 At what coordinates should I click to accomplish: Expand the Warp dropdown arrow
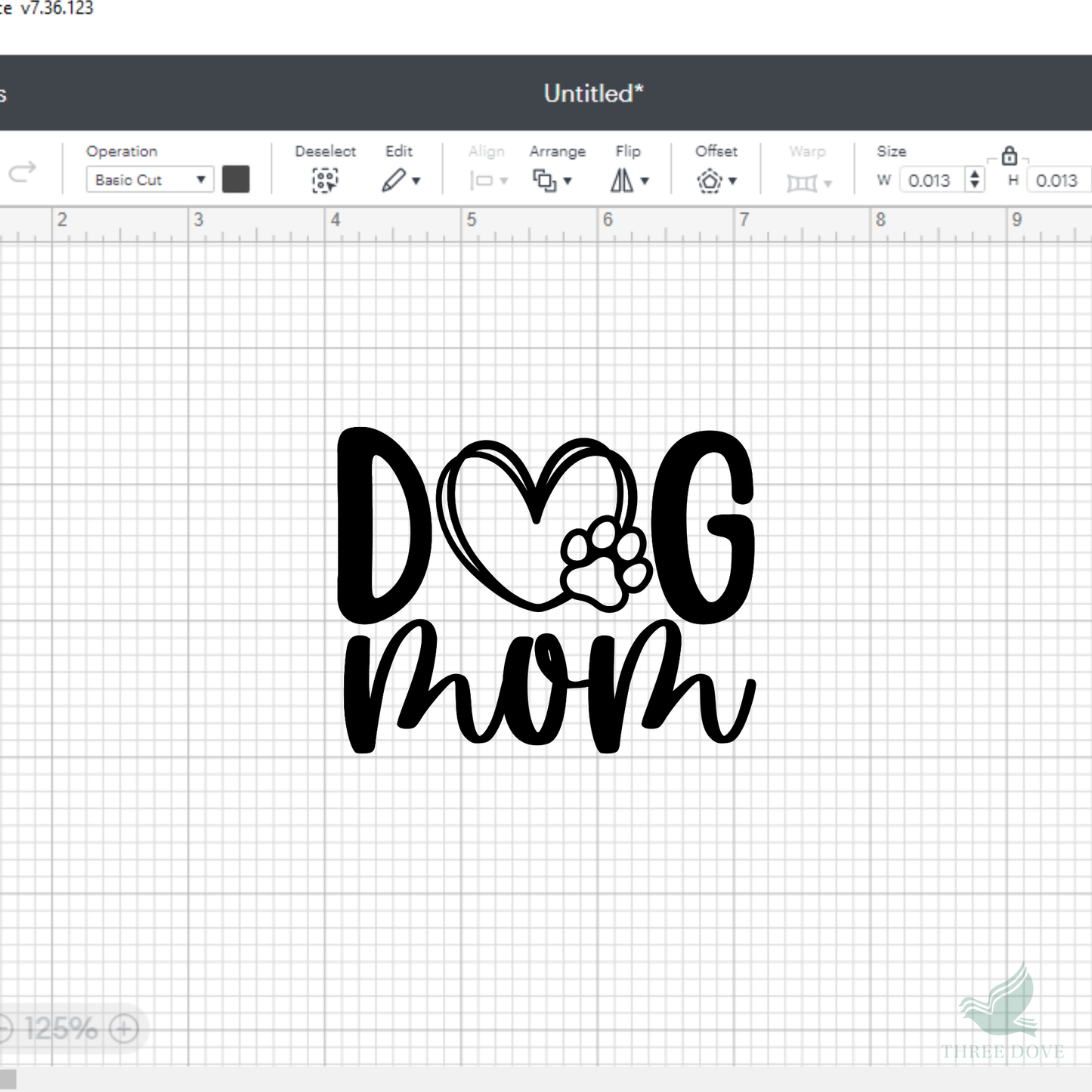pyautogui.click(x=828, y=184)
